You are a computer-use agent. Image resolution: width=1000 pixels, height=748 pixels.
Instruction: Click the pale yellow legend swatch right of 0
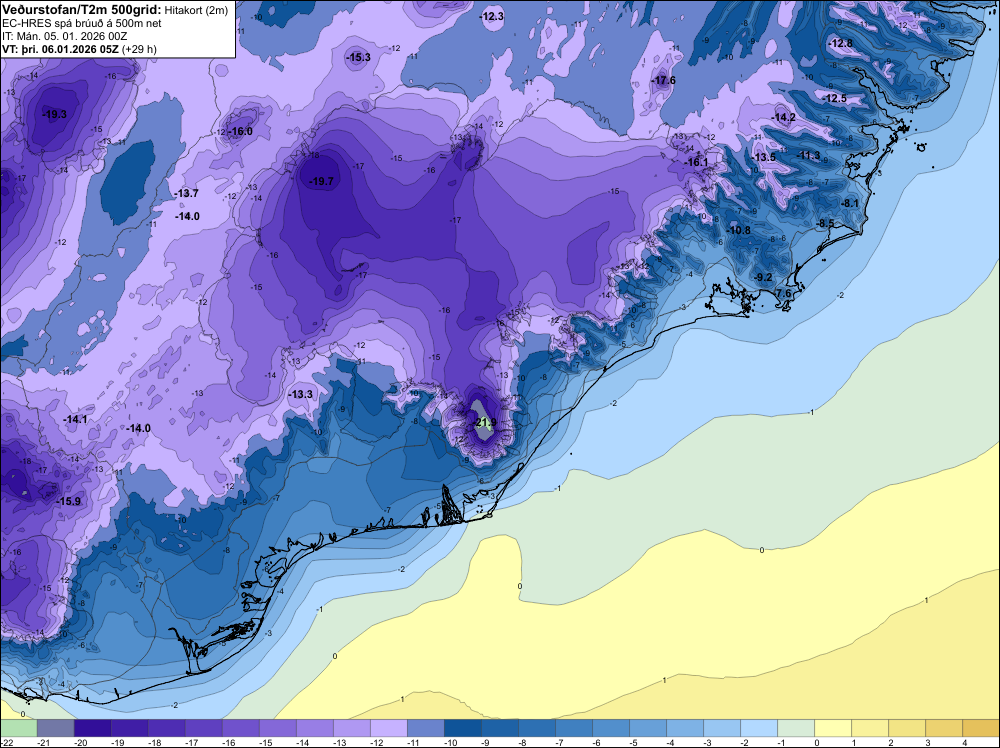tap(834, 728)
